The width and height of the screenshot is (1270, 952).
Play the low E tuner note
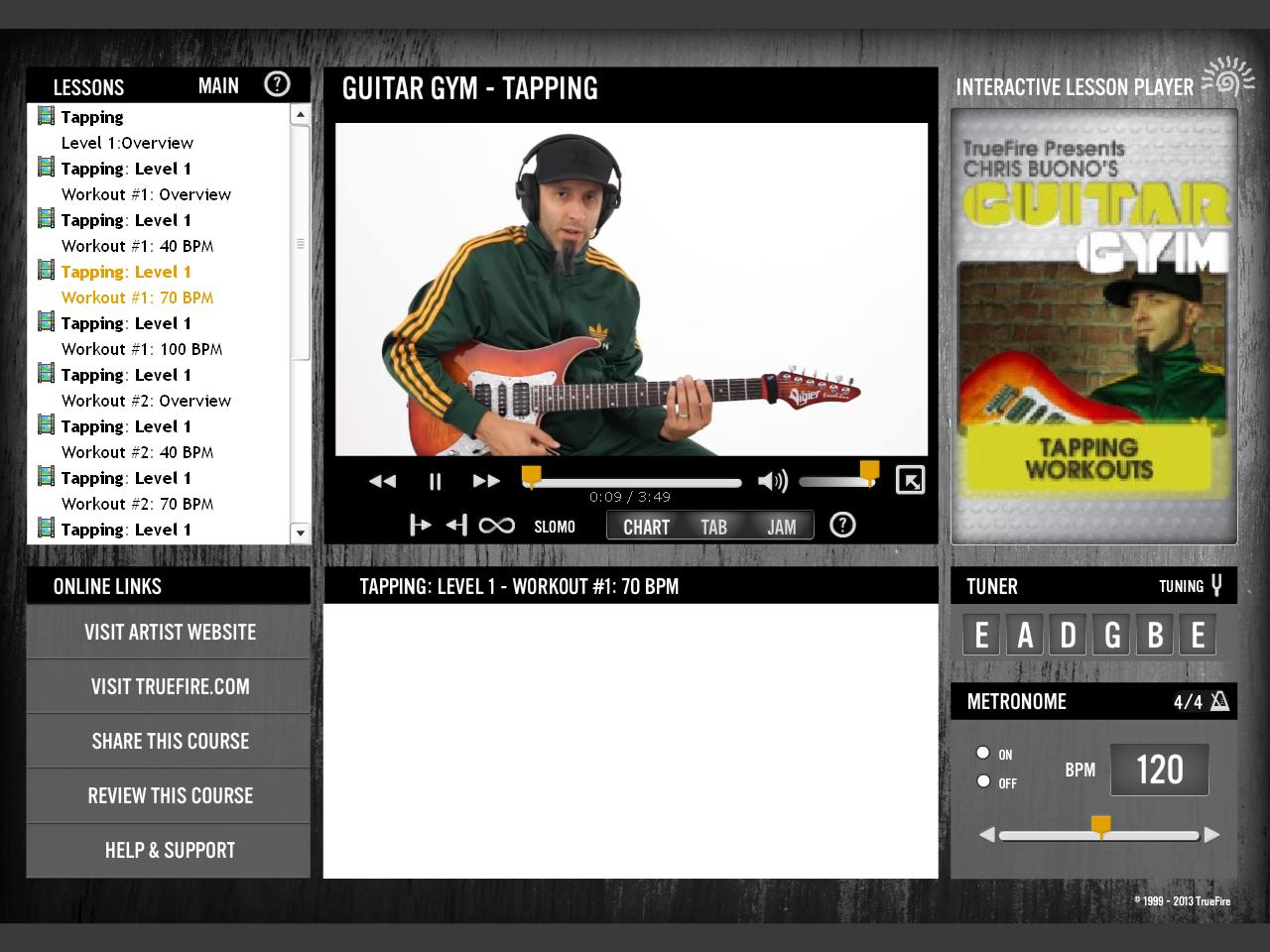[981, 635]
